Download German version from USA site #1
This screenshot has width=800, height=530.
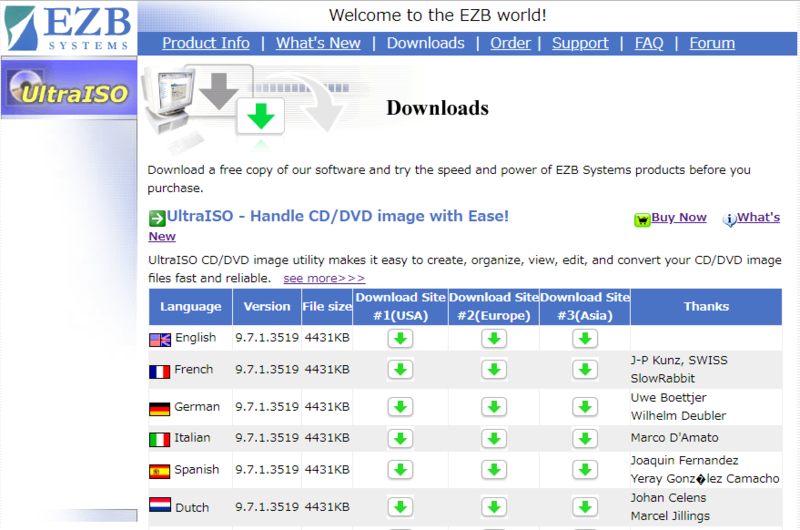click(x=400, y=407)
